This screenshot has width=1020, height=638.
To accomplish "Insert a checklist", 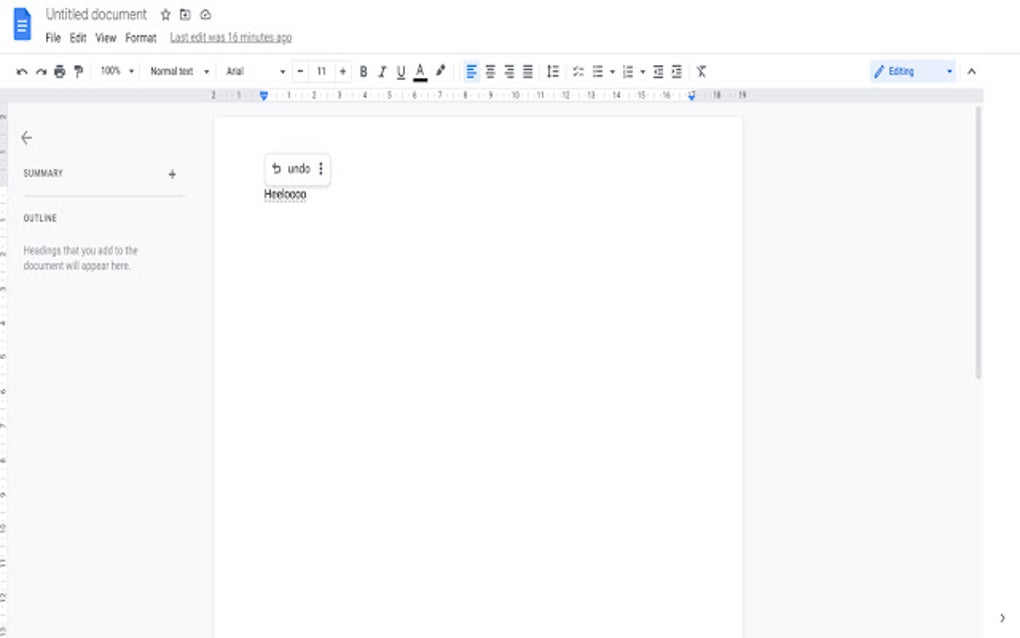I will 577,70.
